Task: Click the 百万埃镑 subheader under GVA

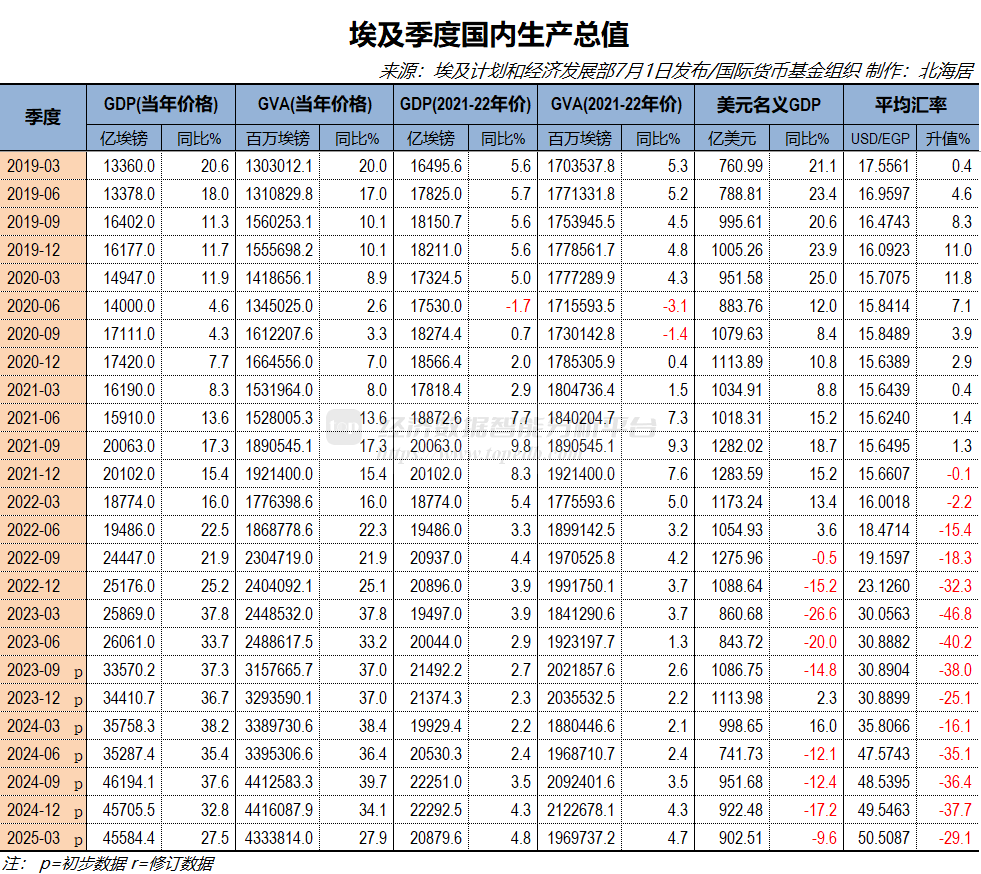Action: (x=281, y=139)
